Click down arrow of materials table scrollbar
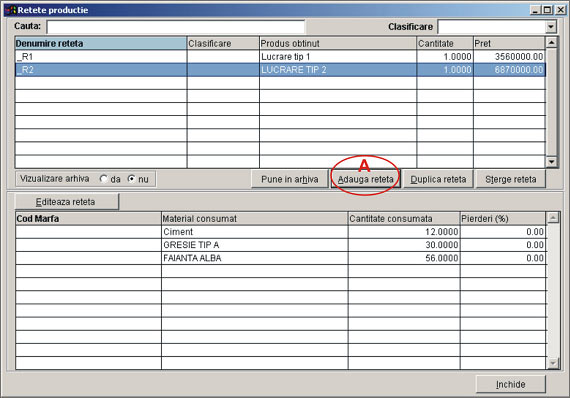The width and height of the screenshot is (570, 398). tap(553, 363)
